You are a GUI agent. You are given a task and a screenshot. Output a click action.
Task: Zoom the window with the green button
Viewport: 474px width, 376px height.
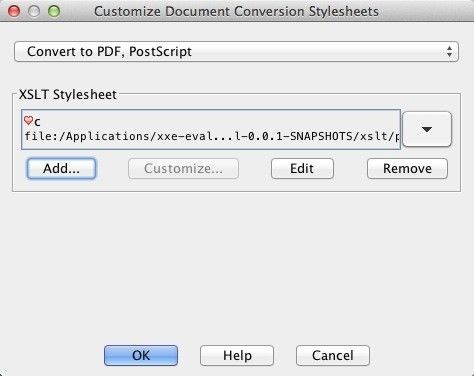click(54, 11)
